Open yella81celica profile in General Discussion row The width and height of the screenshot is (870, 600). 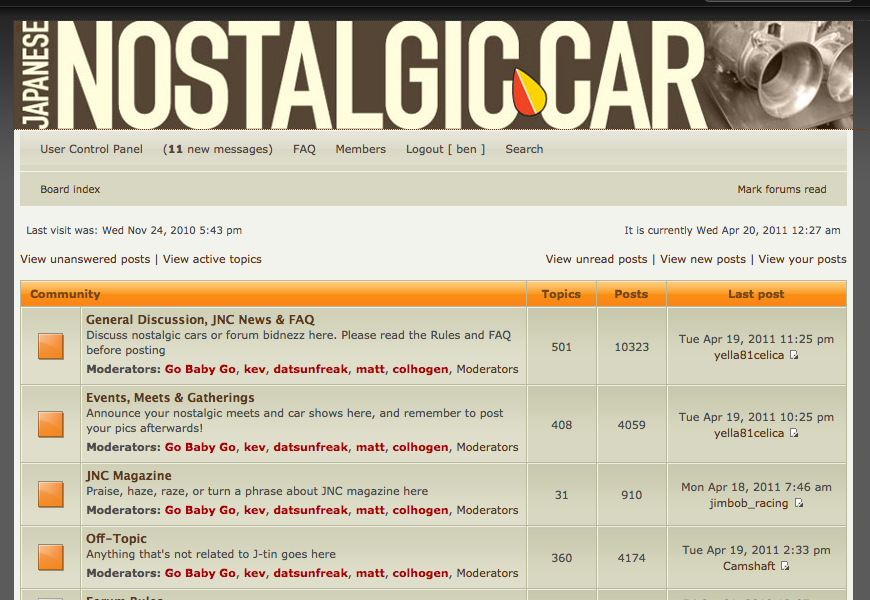pos(749,355)
